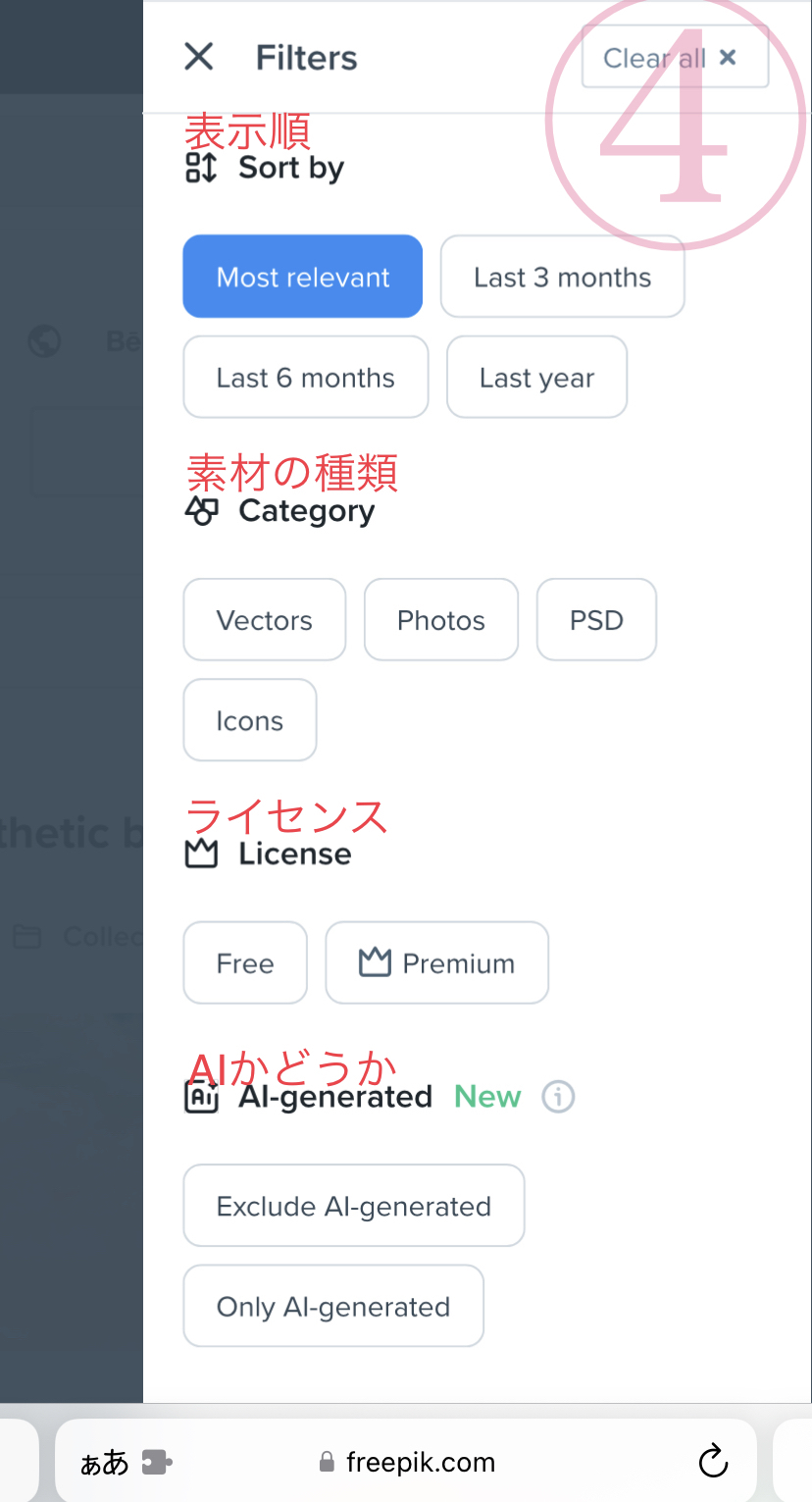Filter category to Photos

[440, 620]
